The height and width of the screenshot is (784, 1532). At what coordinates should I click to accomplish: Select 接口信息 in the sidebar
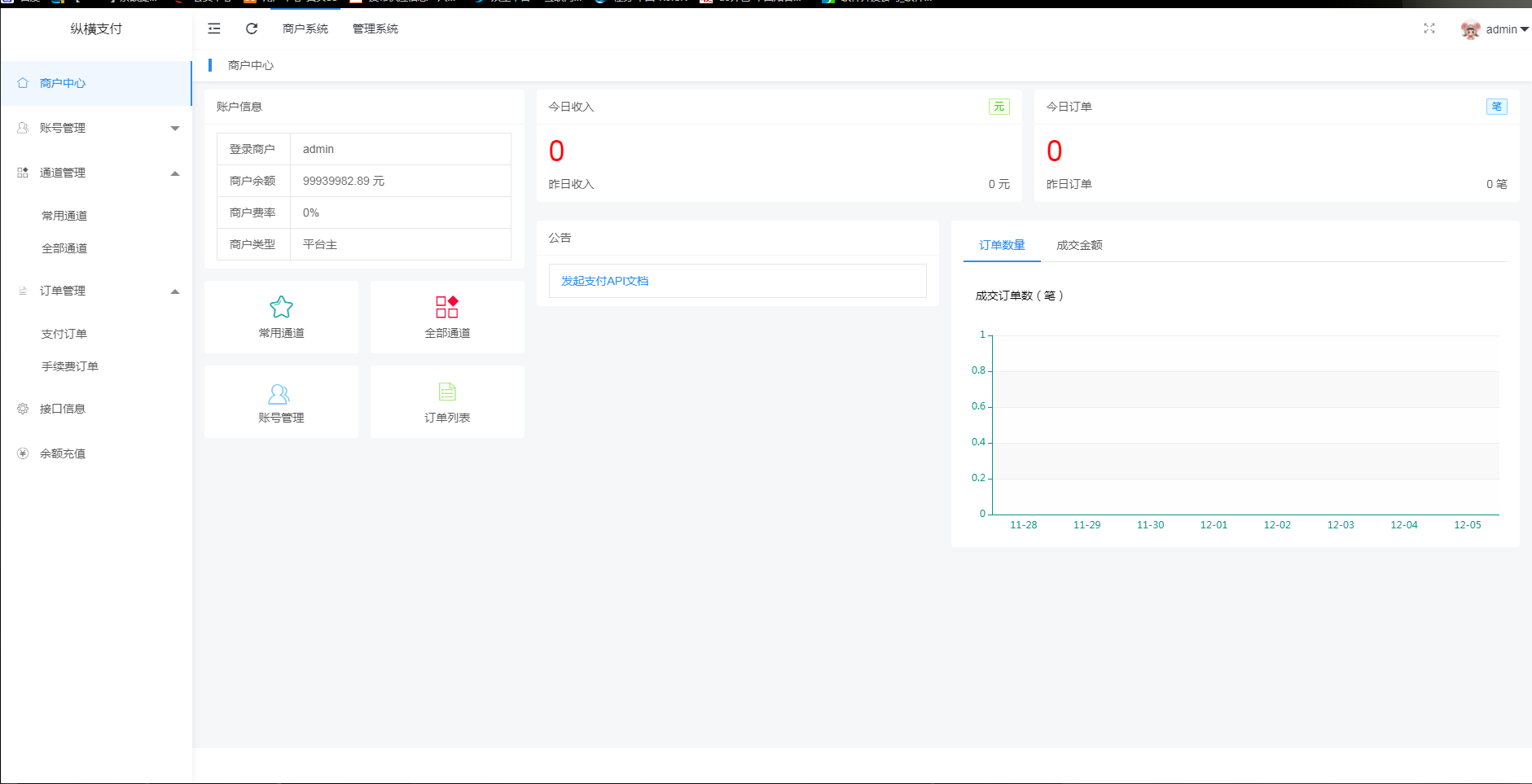coord(63,409)
